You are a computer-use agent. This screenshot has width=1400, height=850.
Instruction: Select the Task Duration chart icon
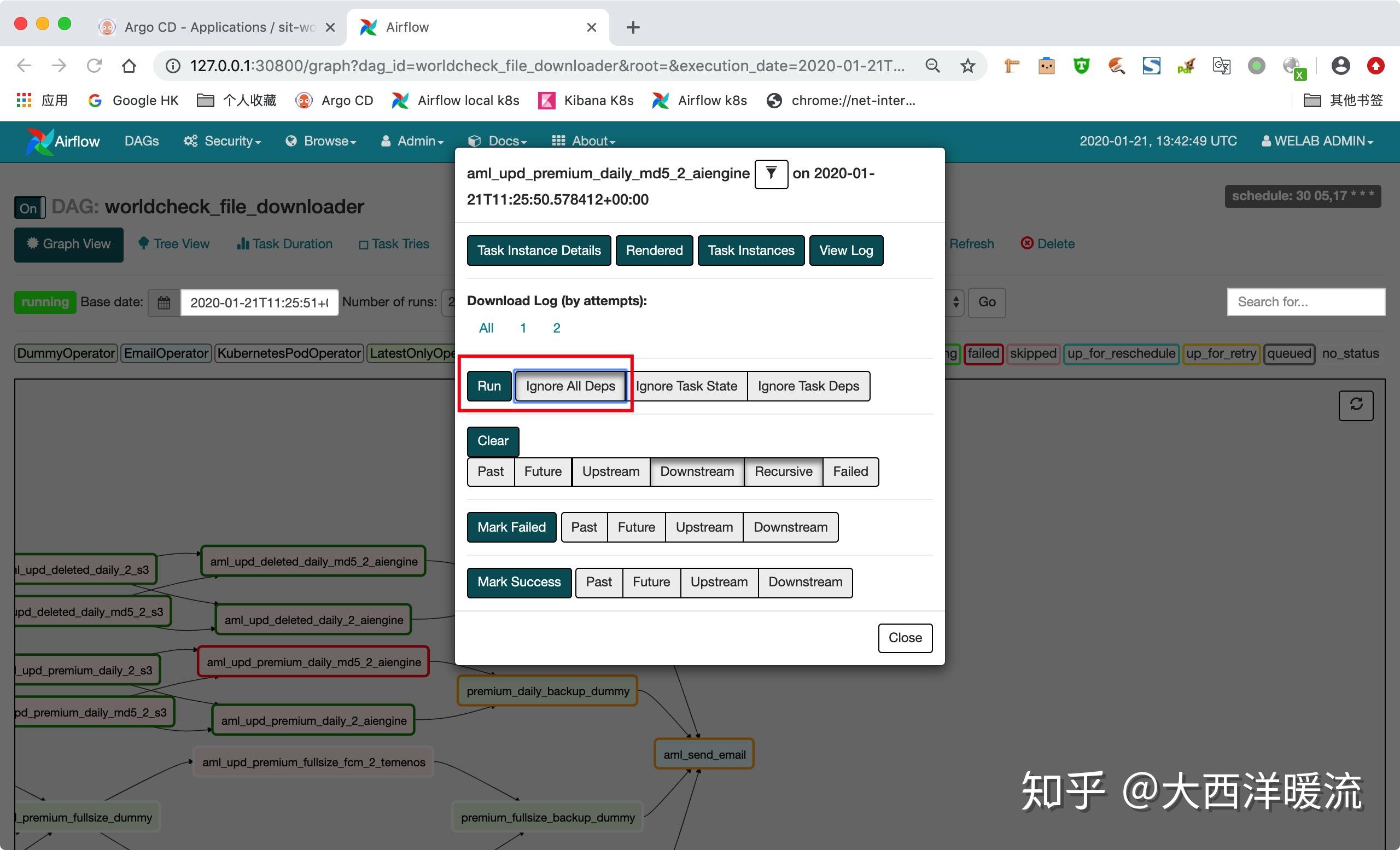(243, 243)
